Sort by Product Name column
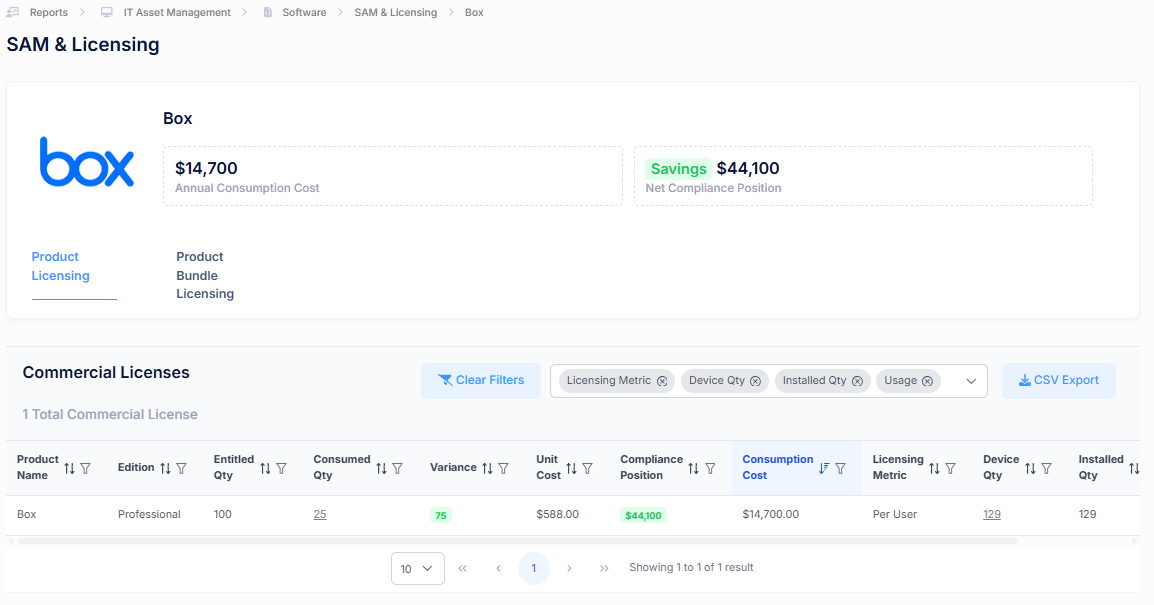The height and width of the screenshot is (605, 1154). [69, 468]
